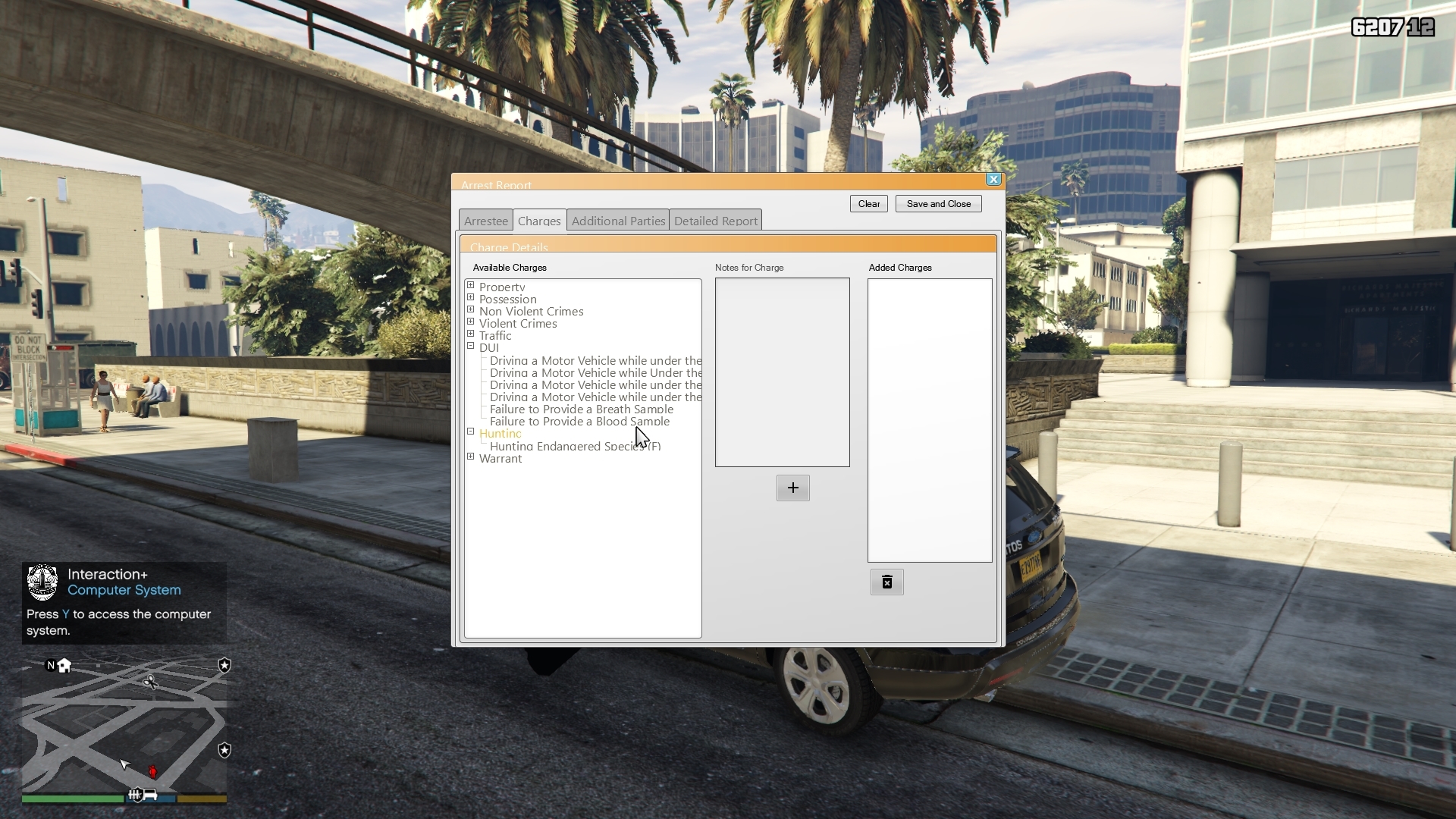Viewport: 1456px width, 819px height.
Task: Close the Arrest Report window
Action: (x=993, y=180)
